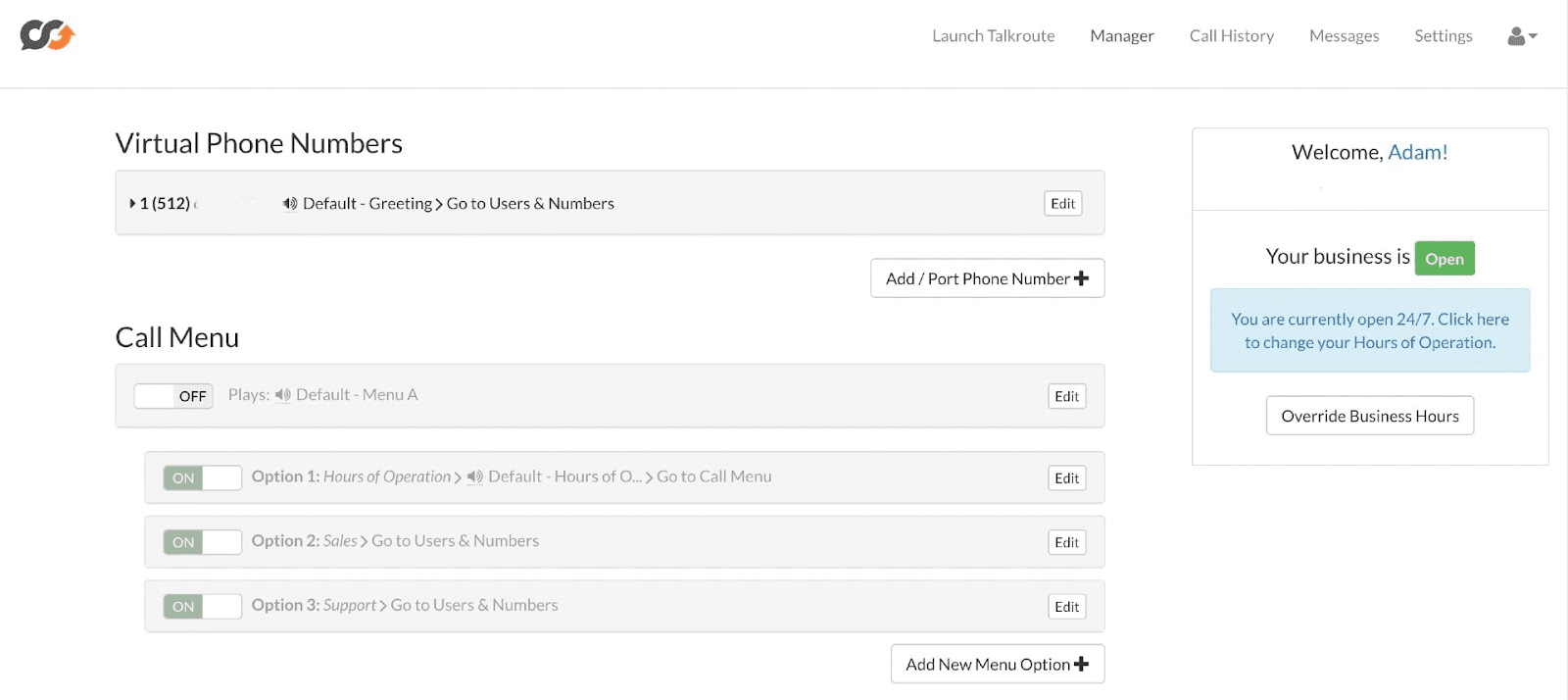Click the Talkroute logo icon
This screenshot has height=700, width=1568.
(x=47, y=35)
